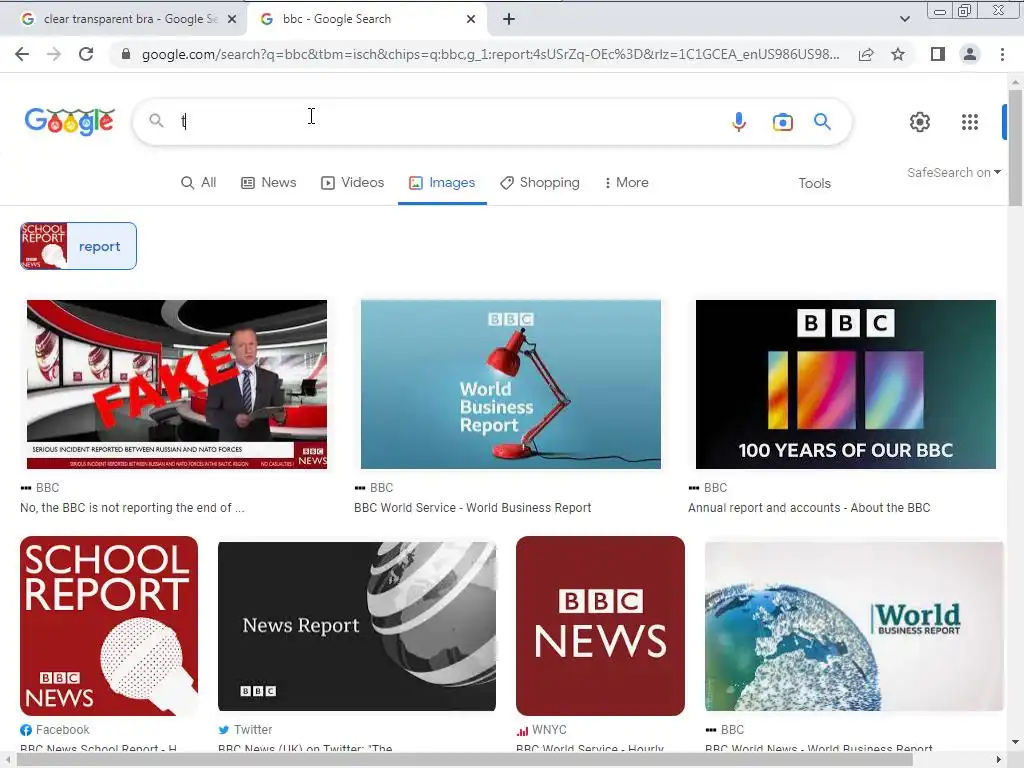Image resolution: width=1024 pixels, height=768 pixels.
Task: Open the WNYC source link
Action: [541, 730]
